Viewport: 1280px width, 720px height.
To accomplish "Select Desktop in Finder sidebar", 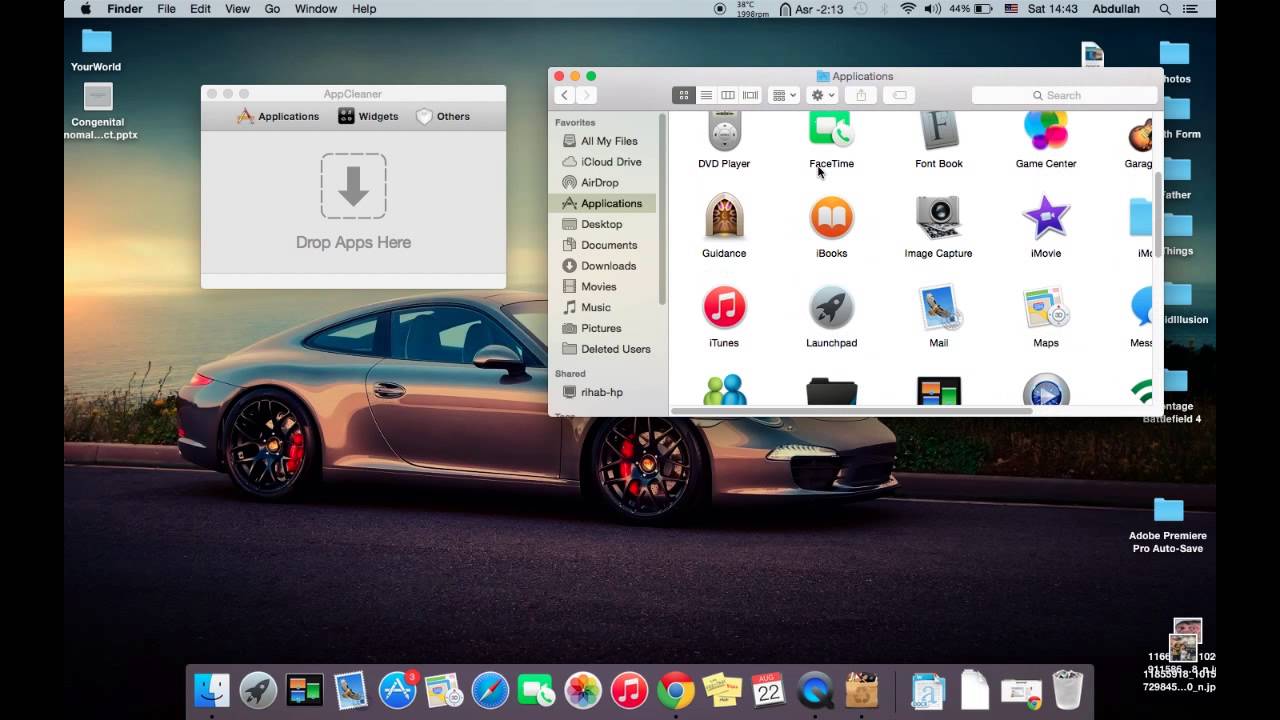I will pyautogui.click(x=604, y=224).
